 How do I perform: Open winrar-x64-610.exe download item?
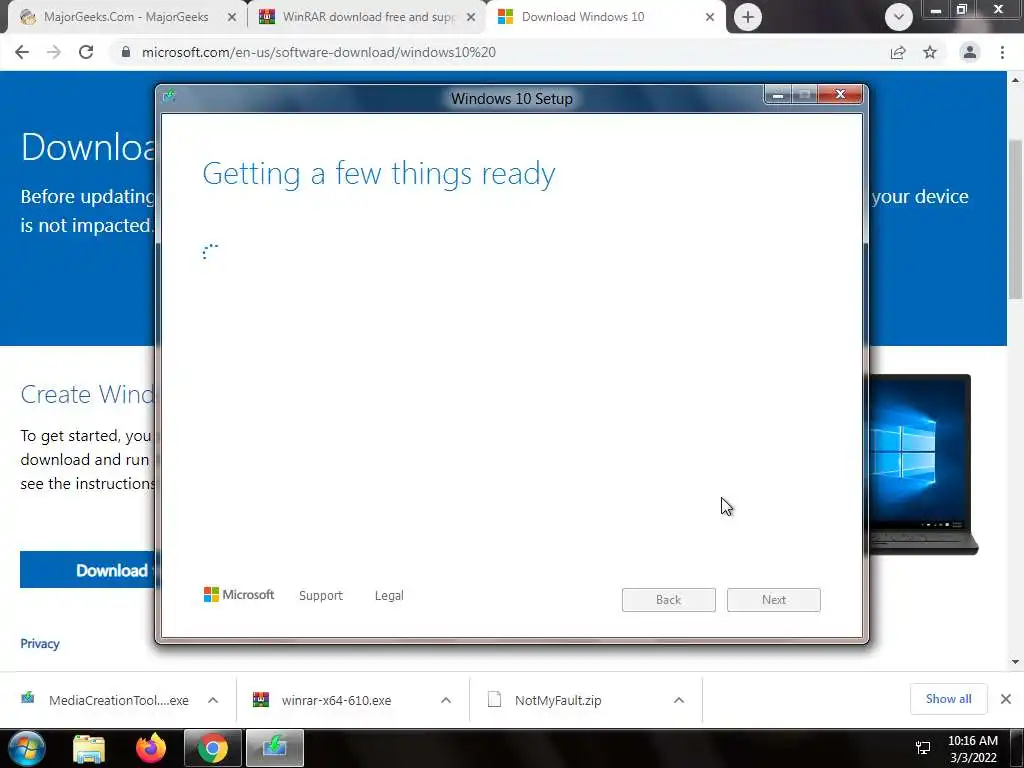click(337, 701)
